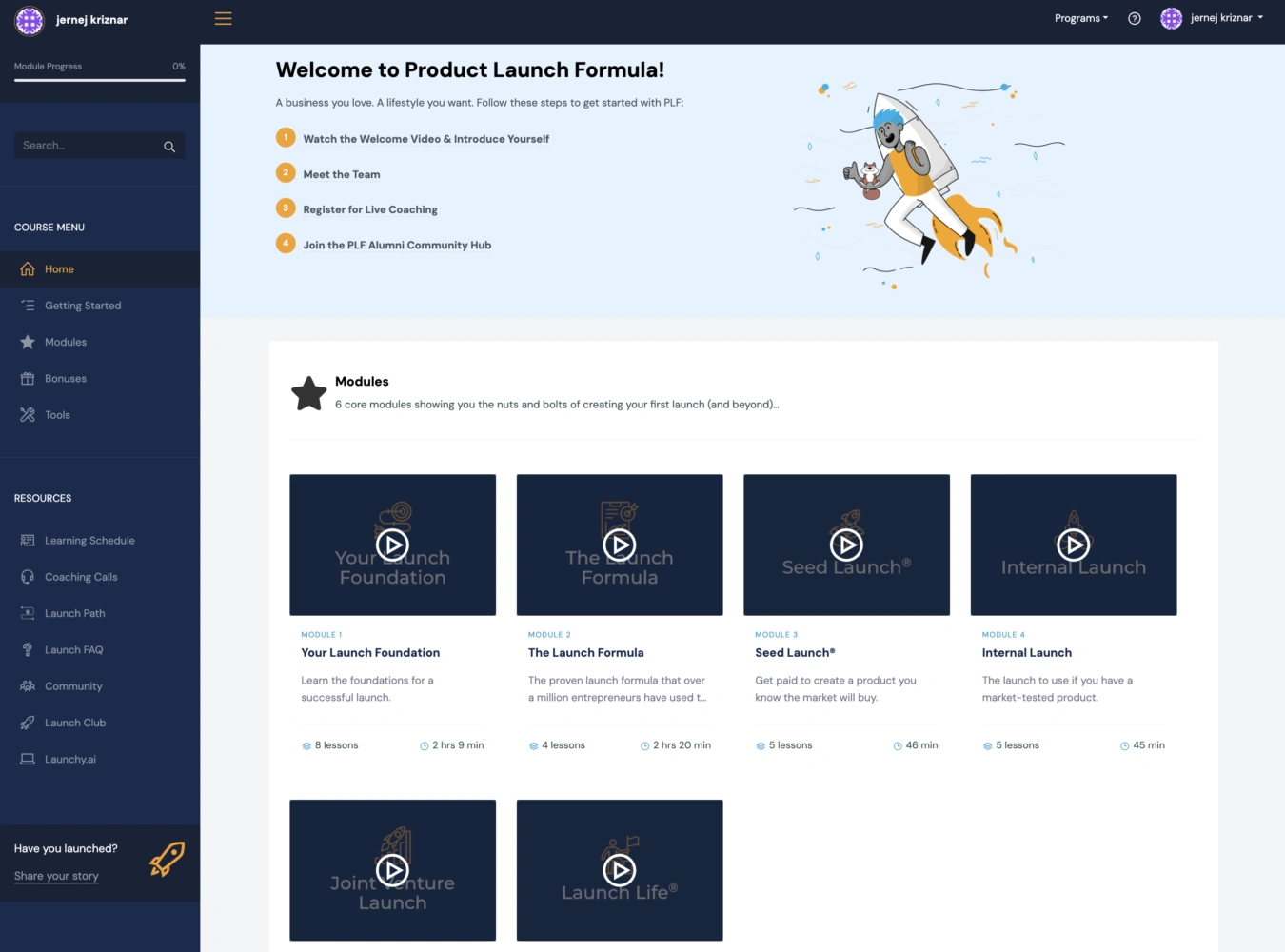Open the help question mark icon
The width and height of the screenshot is (1285, 952).
1134,18
